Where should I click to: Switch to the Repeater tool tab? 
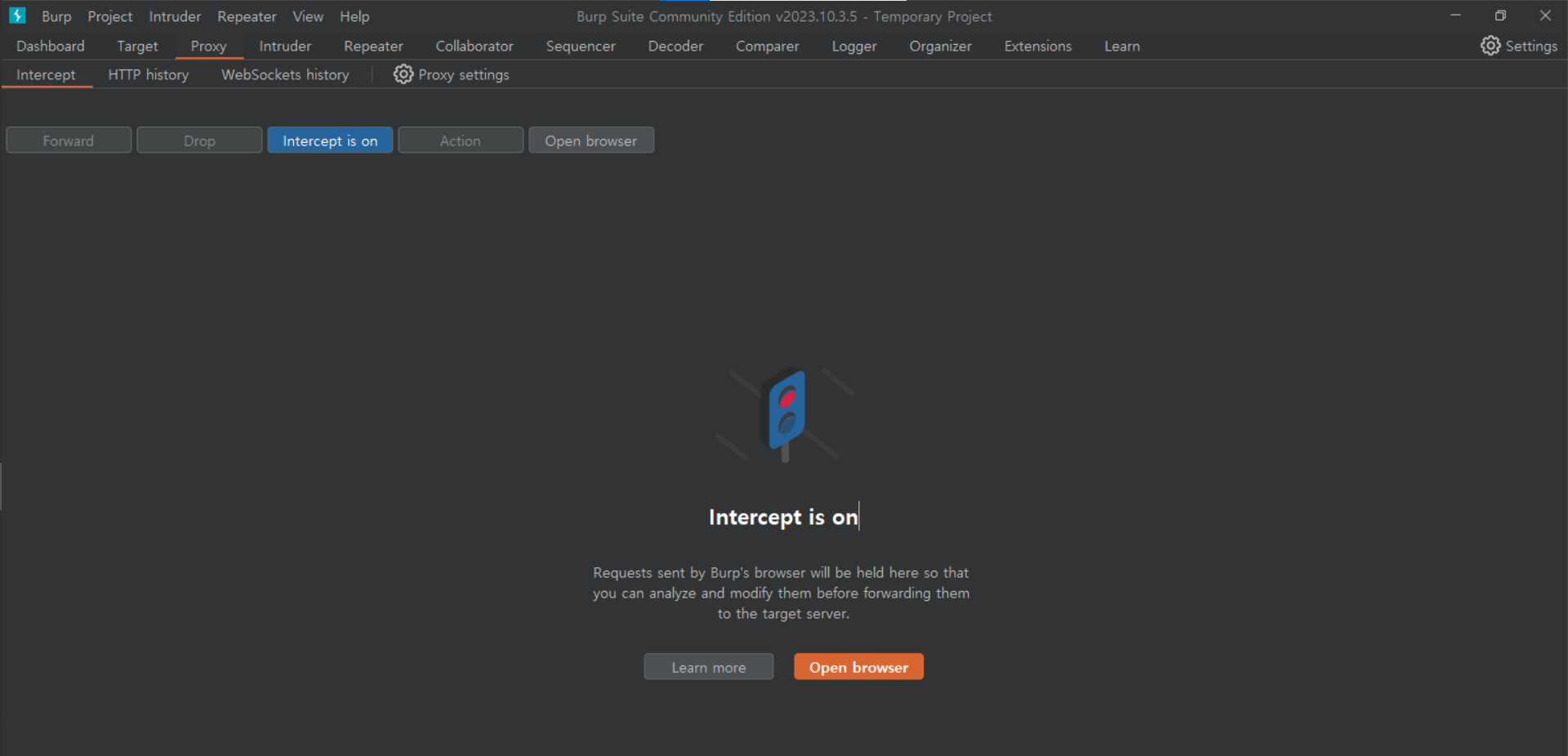(373, 46)
